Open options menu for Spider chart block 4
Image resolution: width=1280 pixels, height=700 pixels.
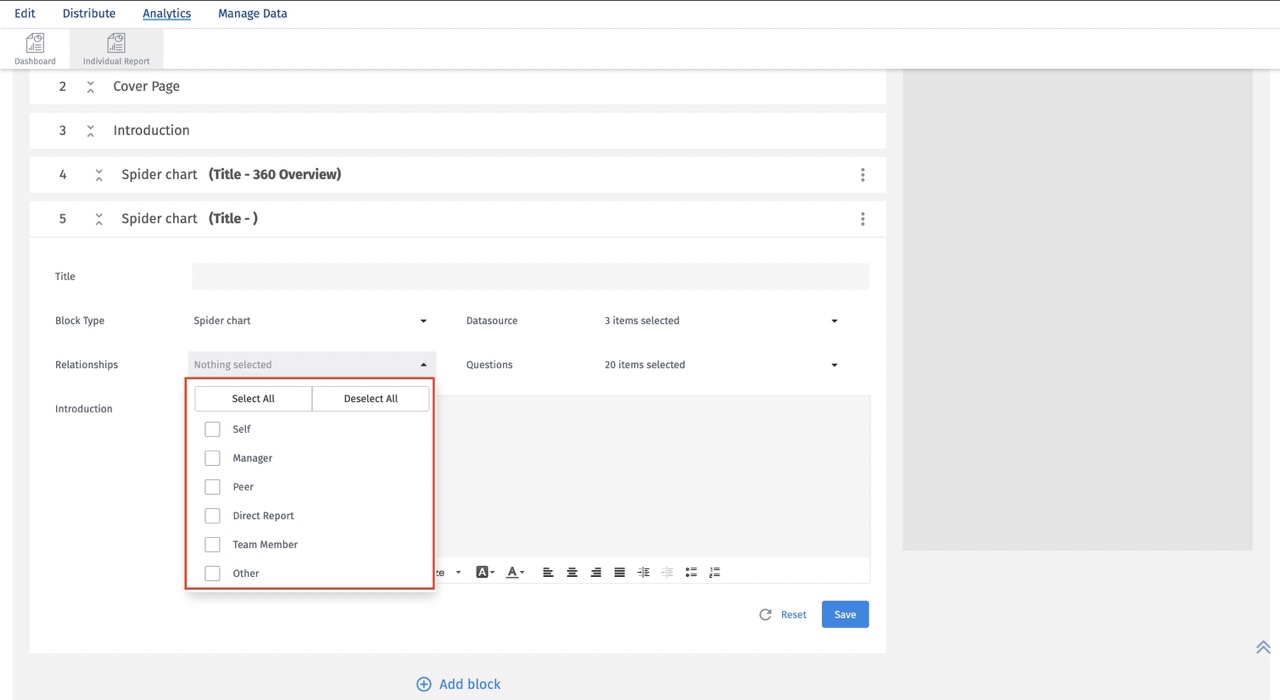click(862, 174)
